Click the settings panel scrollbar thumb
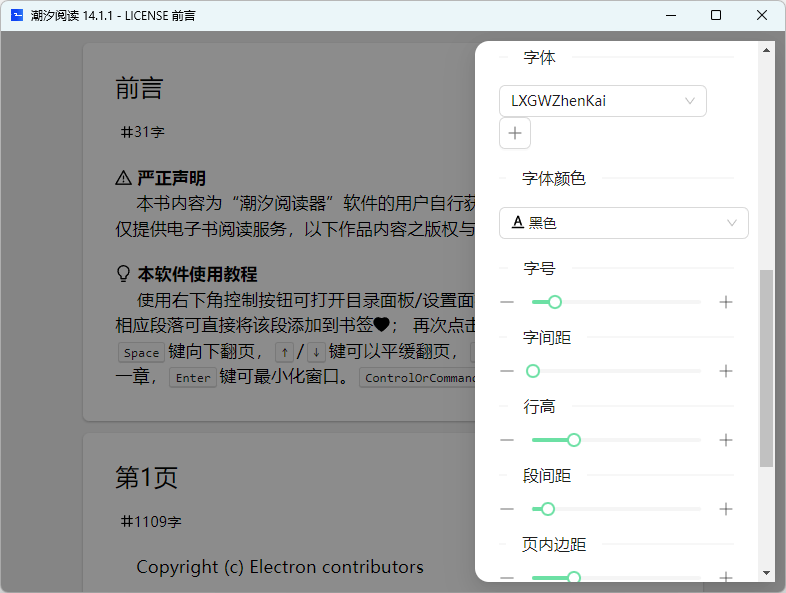Image resolution: width=786 pixels, height=593 pixels. [x=766, y=367]
